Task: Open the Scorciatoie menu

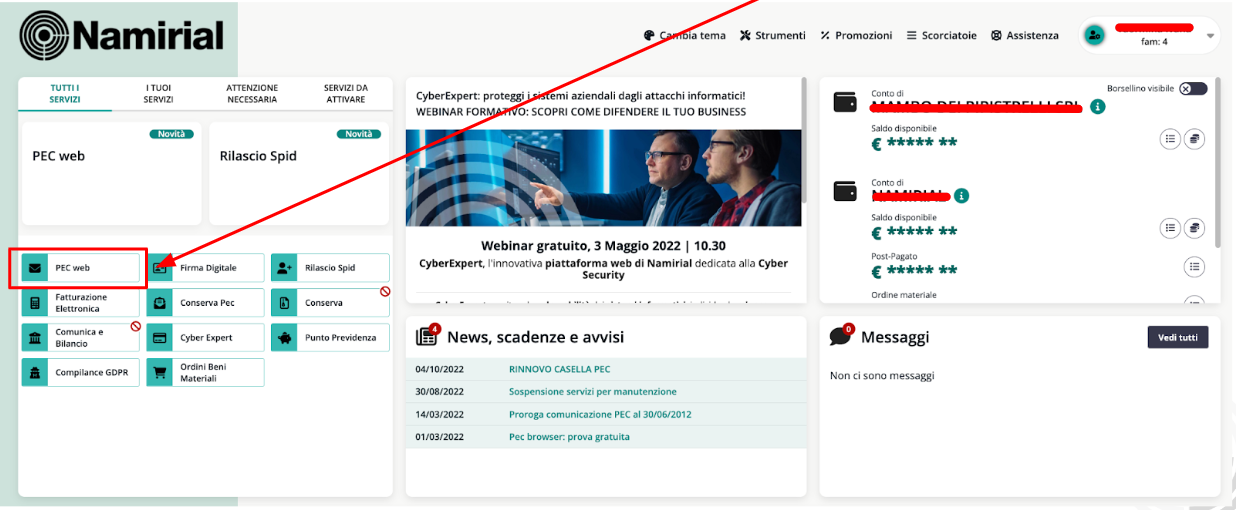Action: [941, 35]
